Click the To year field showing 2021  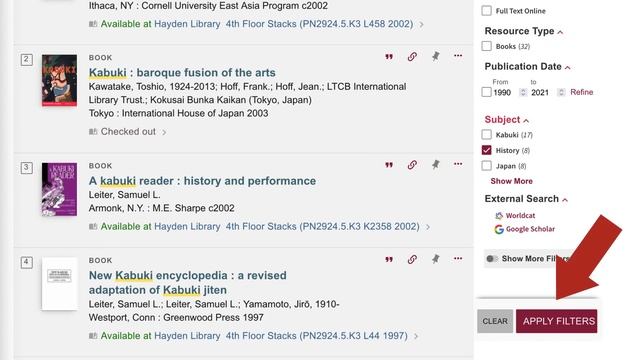click(540, 92)
